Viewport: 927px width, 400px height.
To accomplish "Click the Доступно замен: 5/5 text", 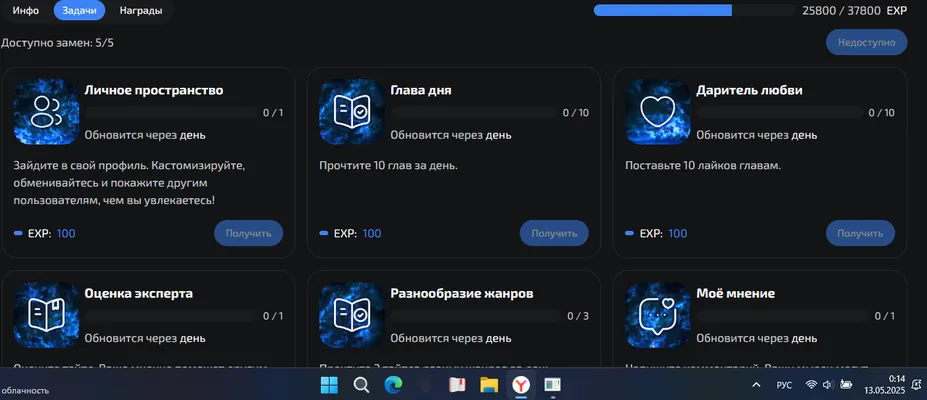I will pos(57,43).
